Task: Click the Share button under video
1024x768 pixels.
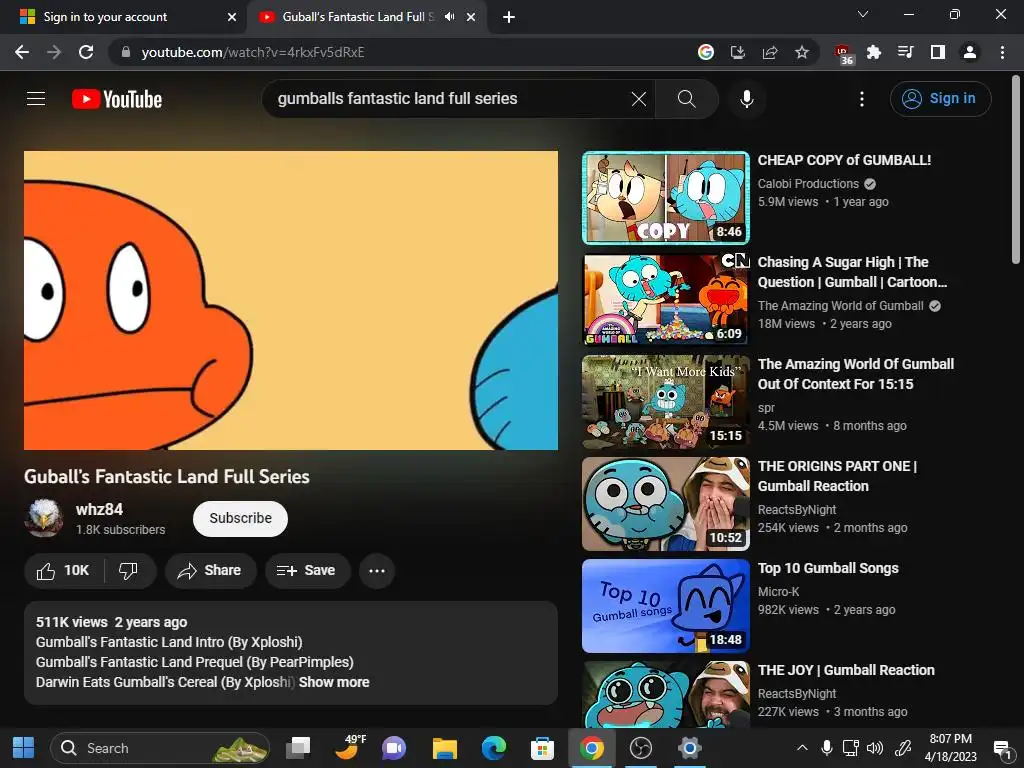Action: click(x=210, y=571)
